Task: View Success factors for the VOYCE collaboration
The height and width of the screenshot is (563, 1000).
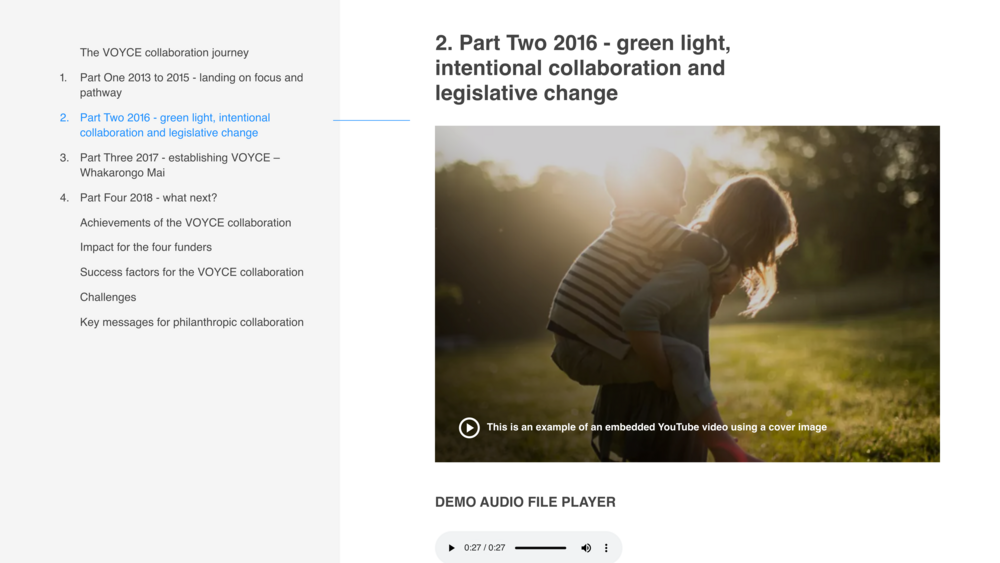Action: 191,272
